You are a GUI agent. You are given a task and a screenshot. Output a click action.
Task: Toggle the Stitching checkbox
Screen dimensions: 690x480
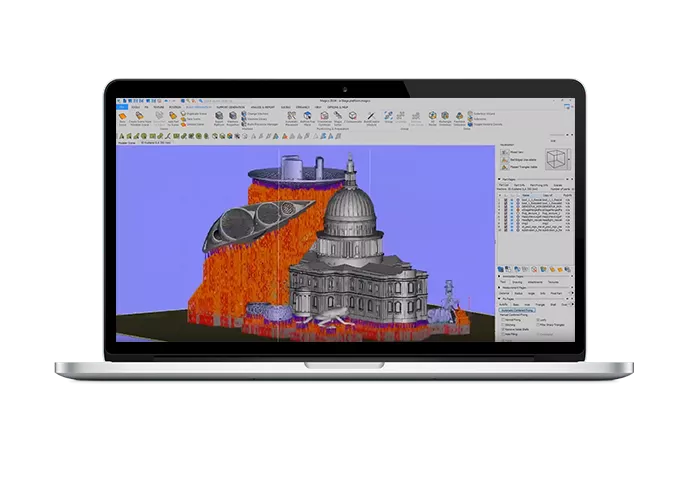click(x=503, y=325)
